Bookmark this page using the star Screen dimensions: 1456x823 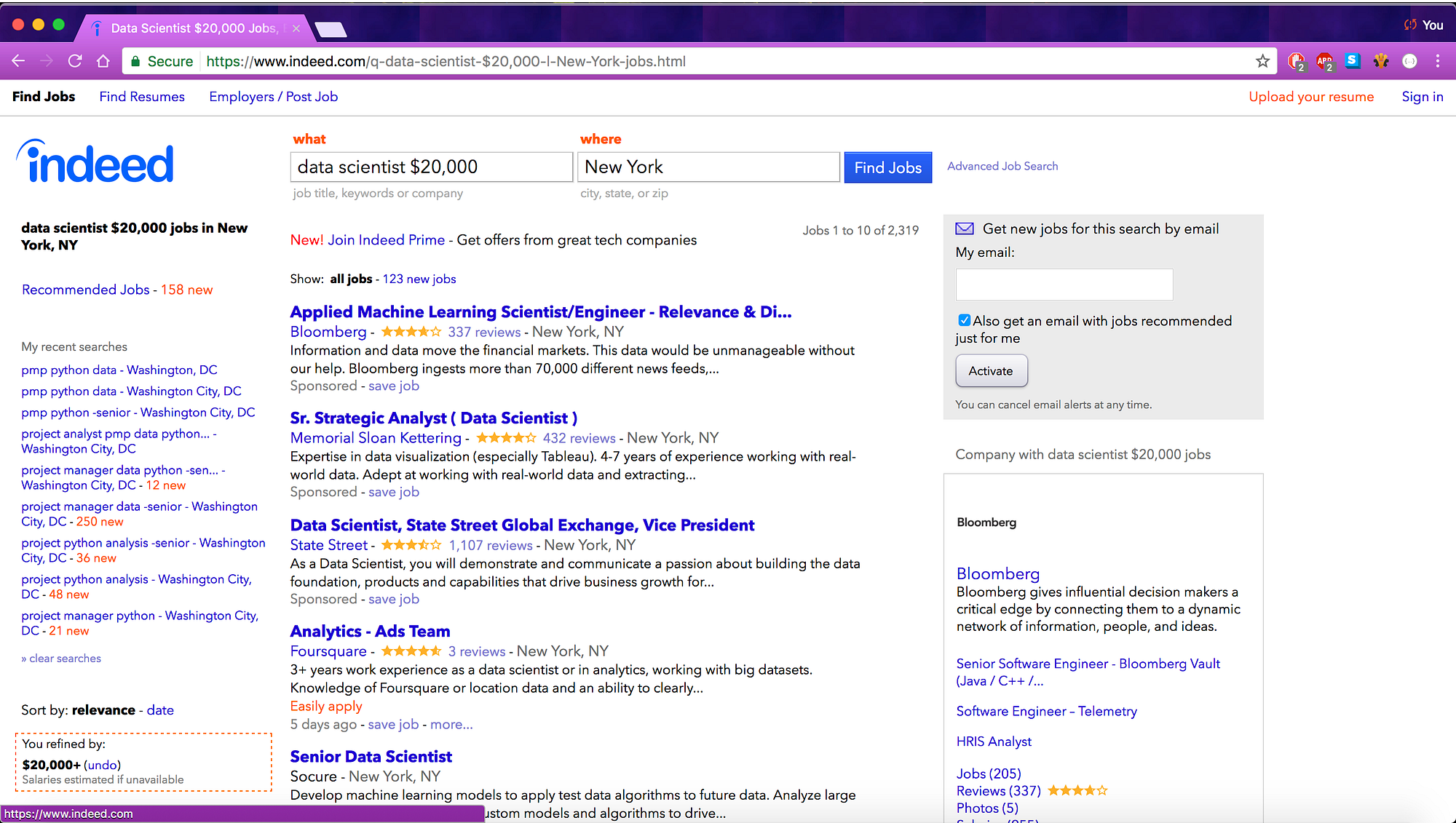[1263, 61]
